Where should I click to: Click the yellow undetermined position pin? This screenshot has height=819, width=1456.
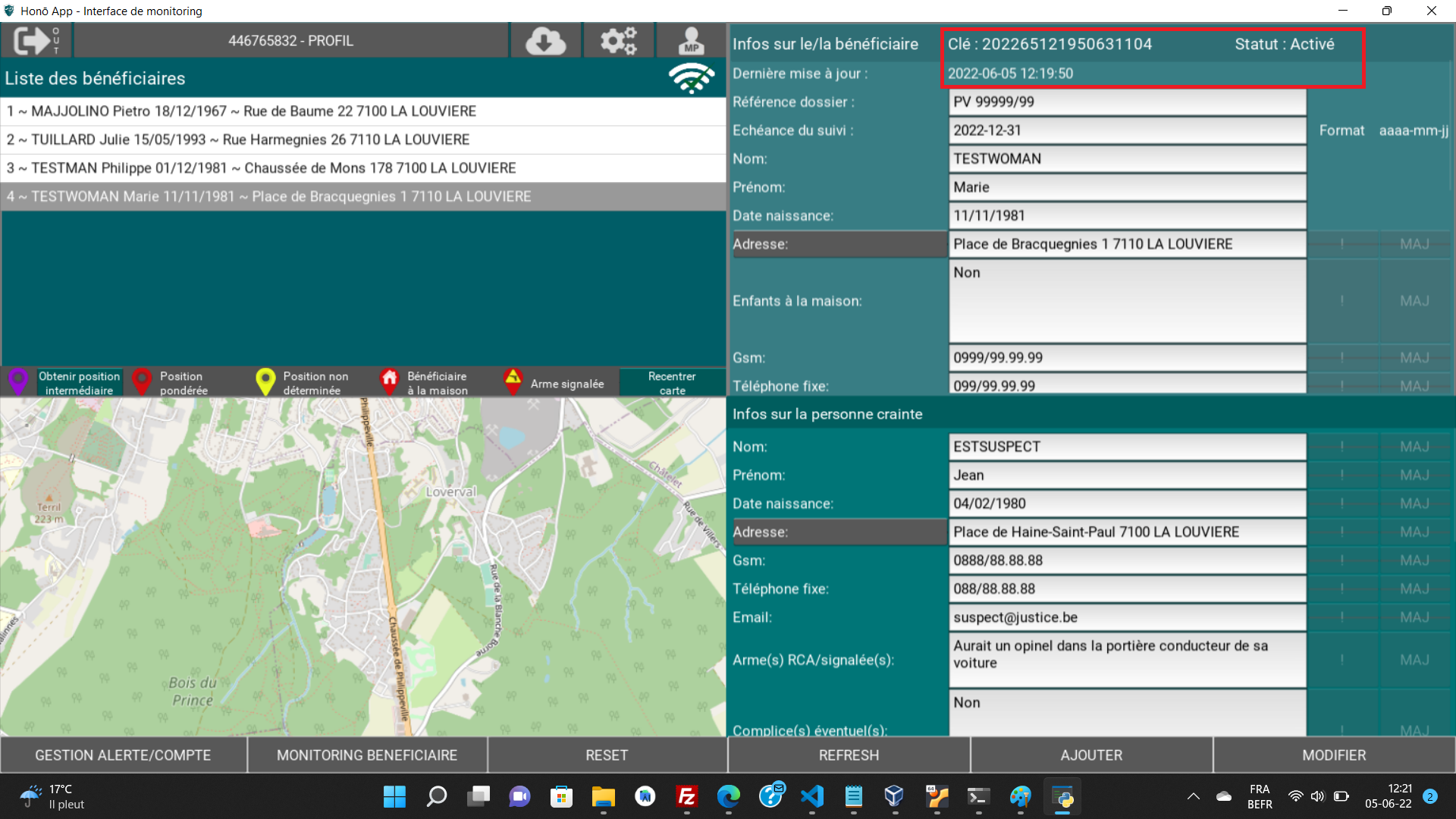click(x=265, y=381)
